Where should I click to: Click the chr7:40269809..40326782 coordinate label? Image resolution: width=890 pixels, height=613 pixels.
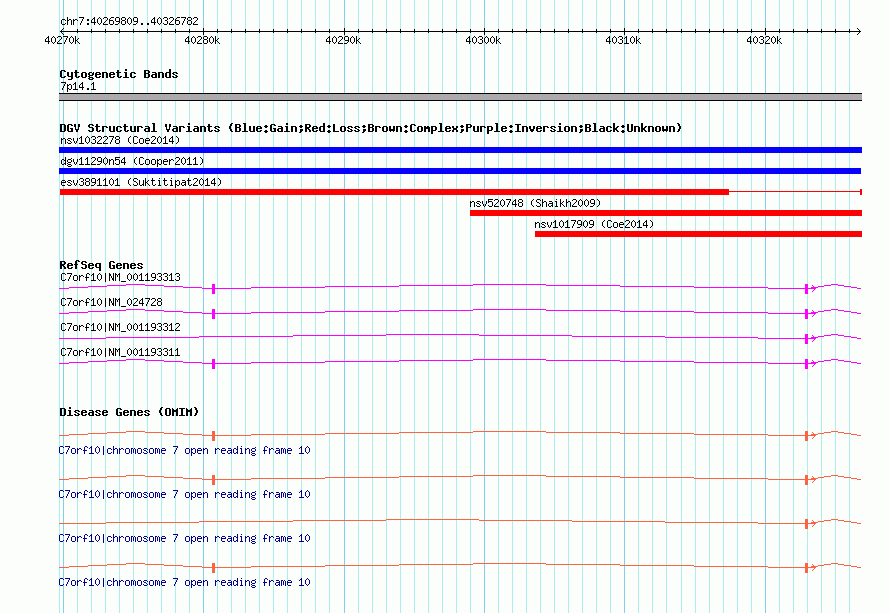coord(129,21)
